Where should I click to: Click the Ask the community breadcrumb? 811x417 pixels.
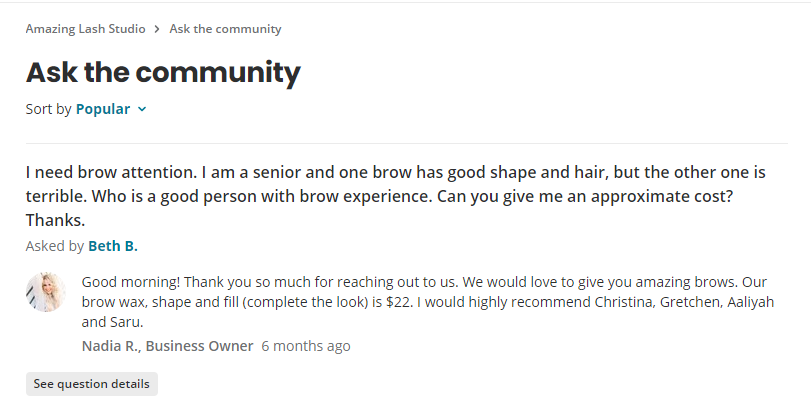coord(225,29)
